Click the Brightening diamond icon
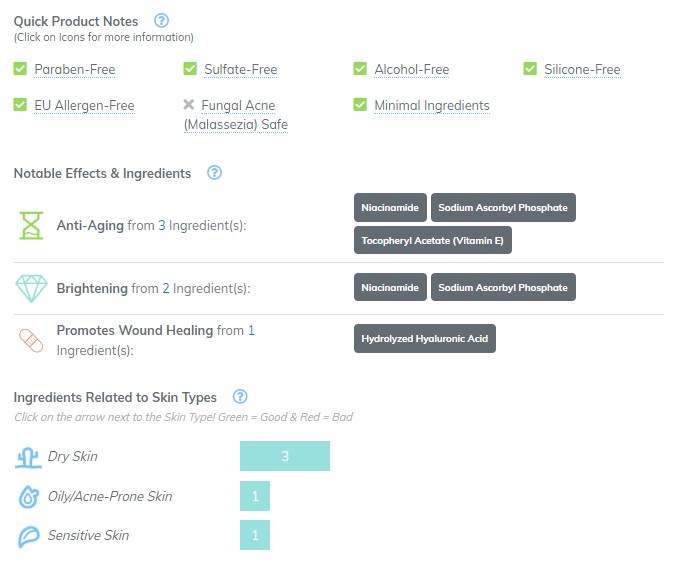The image size is (683, 564). pos(31,288)
